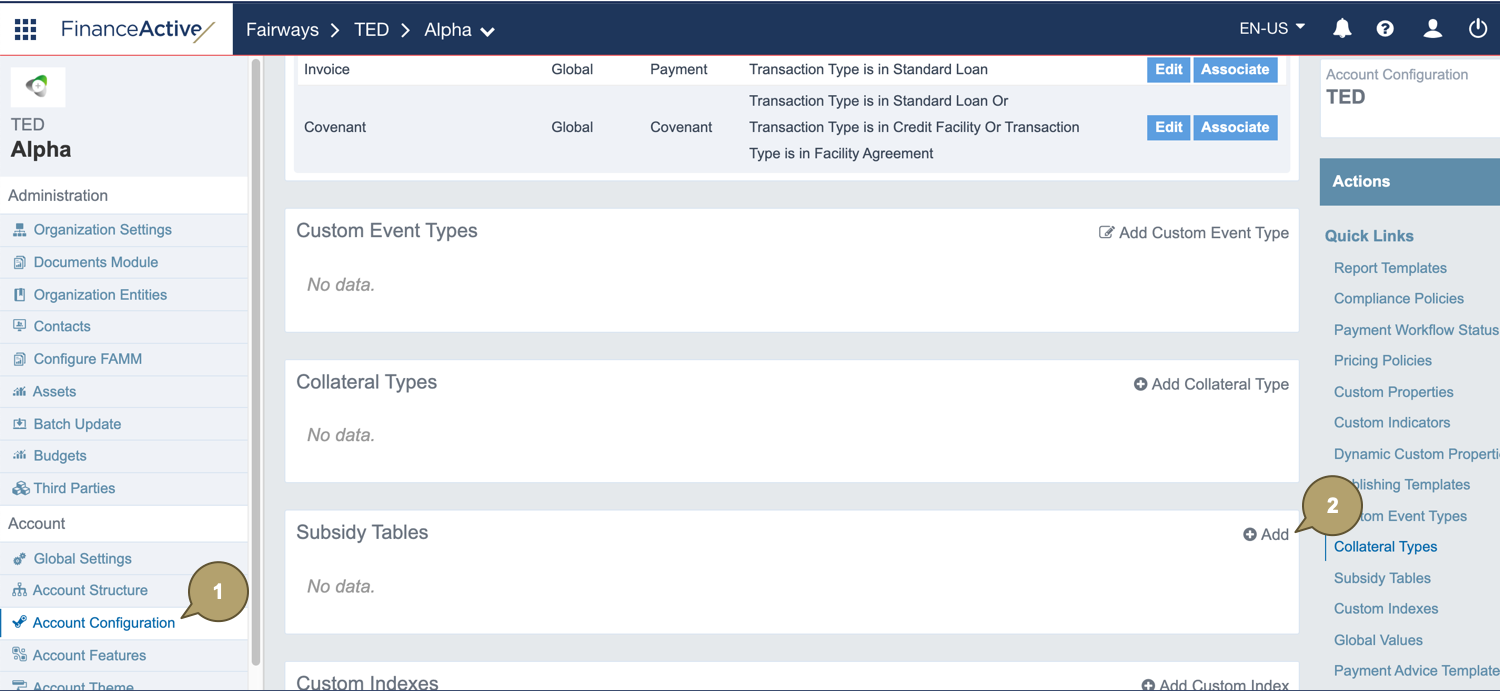Open Report Templates quick link
The image size is (1500, 691).
click(1390, 268)
